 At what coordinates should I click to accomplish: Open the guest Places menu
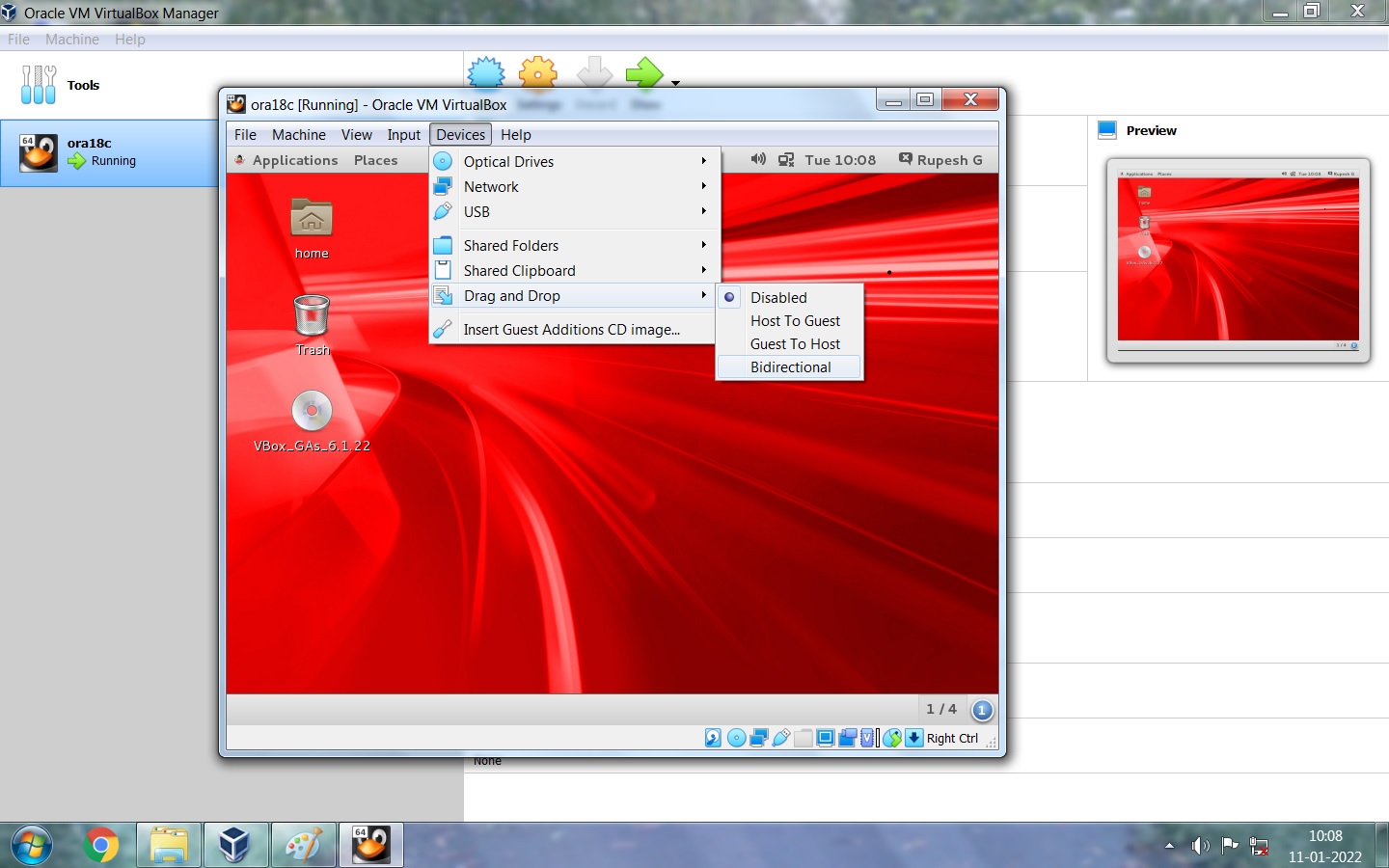tap(375, 160)
